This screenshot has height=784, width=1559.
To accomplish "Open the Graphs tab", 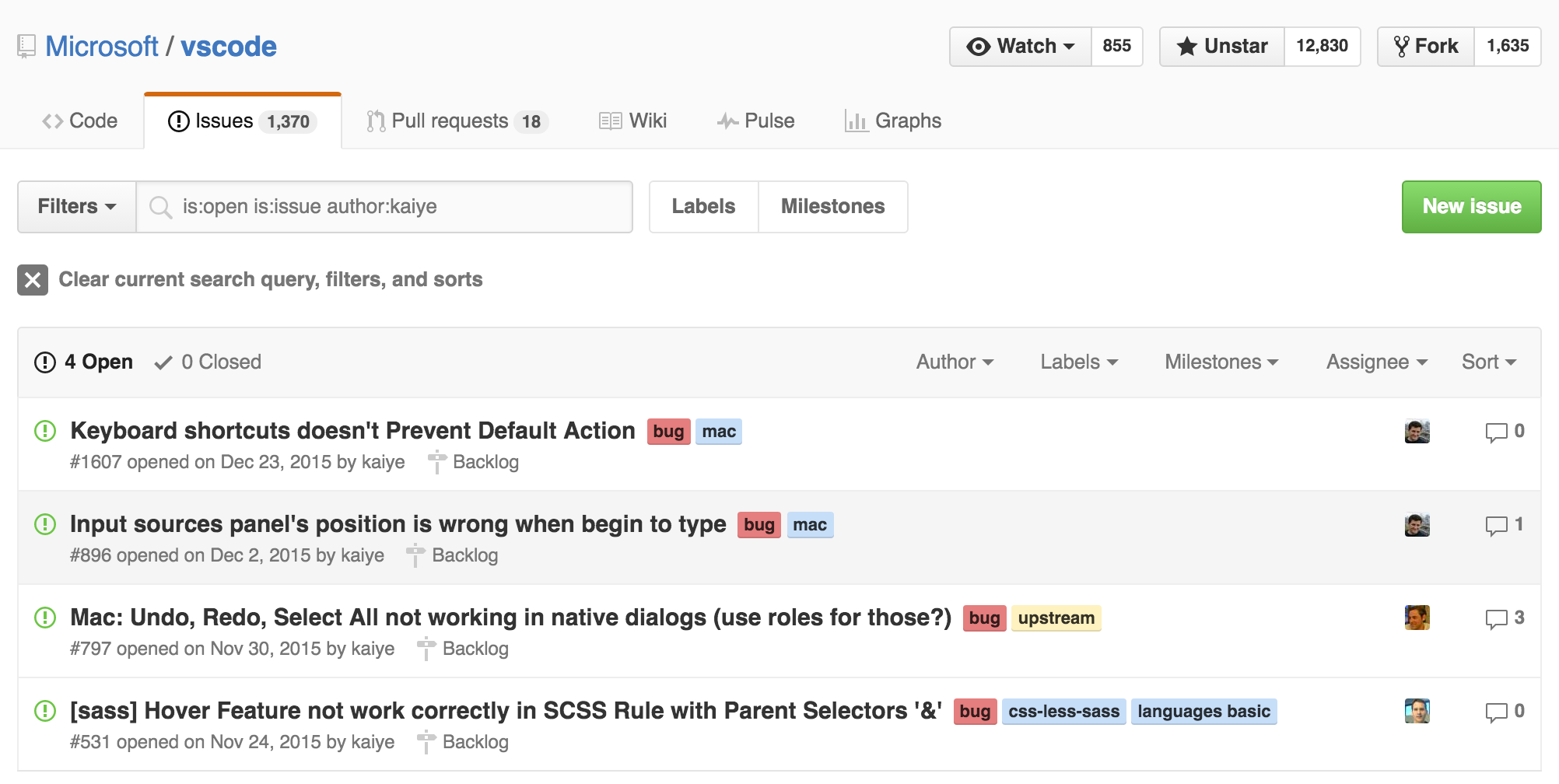I will tap(893, 121).
